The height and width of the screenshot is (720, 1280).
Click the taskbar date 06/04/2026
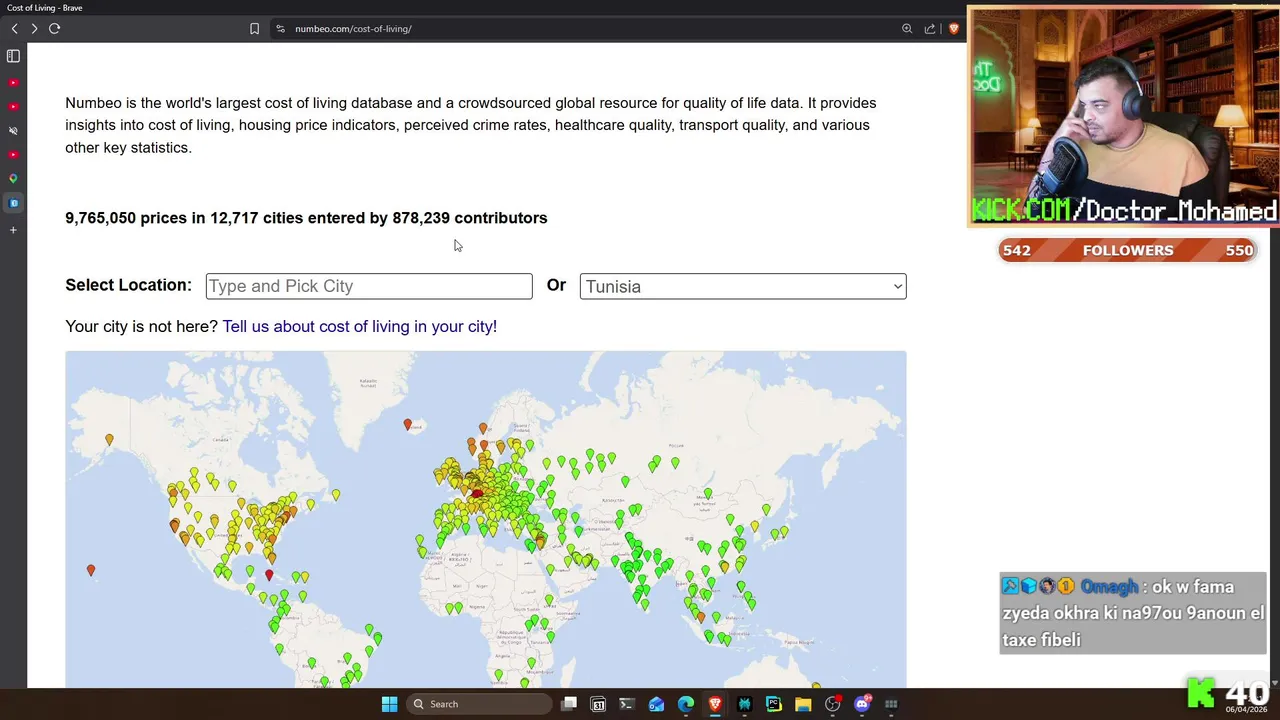[x=1248, y=710]
